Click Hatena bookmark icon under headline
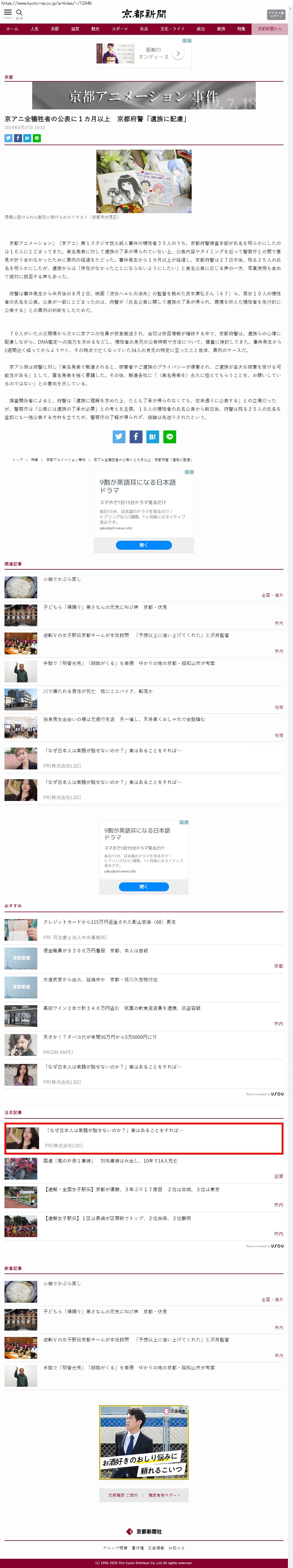This screenshot has width=293, height=1568. [x=27, y=138]
